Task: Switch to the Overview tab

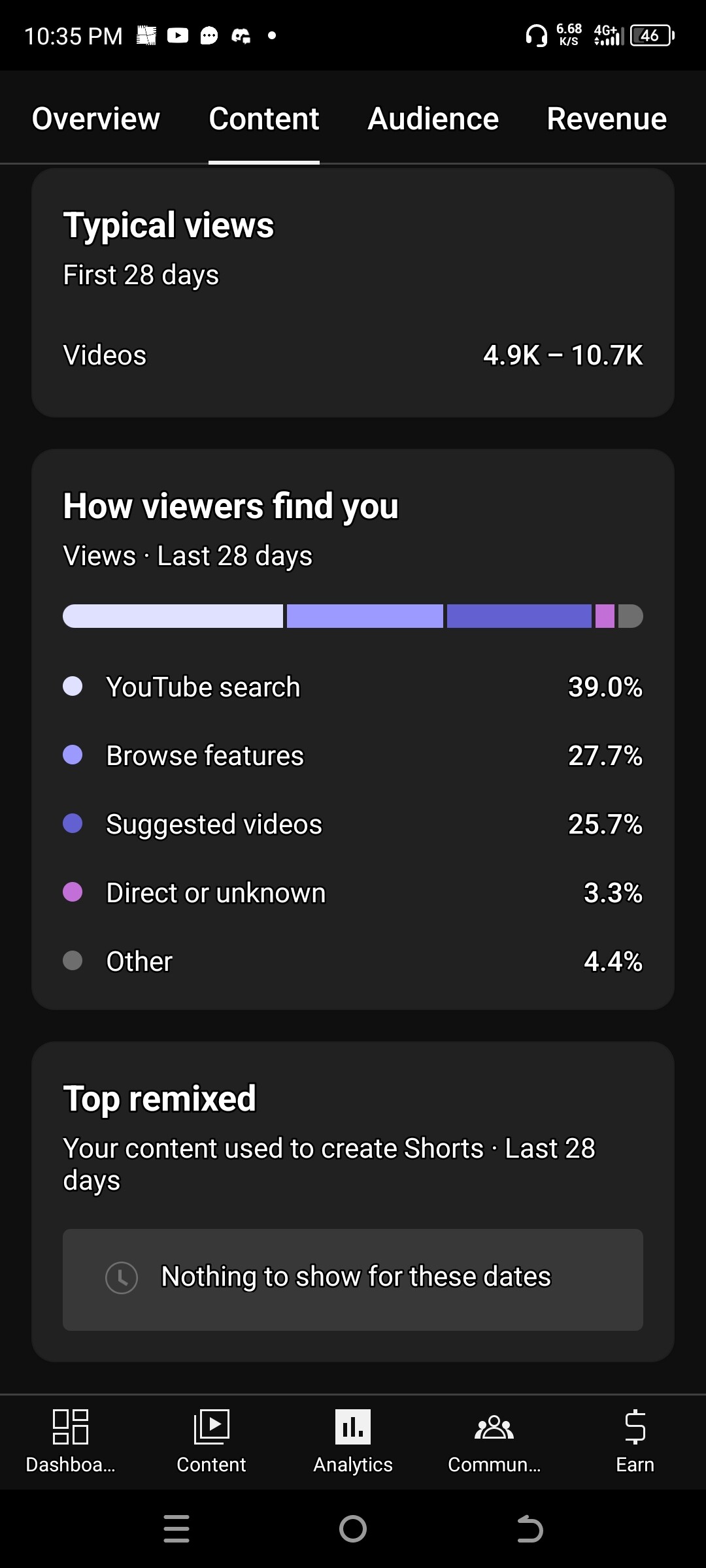Action: coord(96,119)
